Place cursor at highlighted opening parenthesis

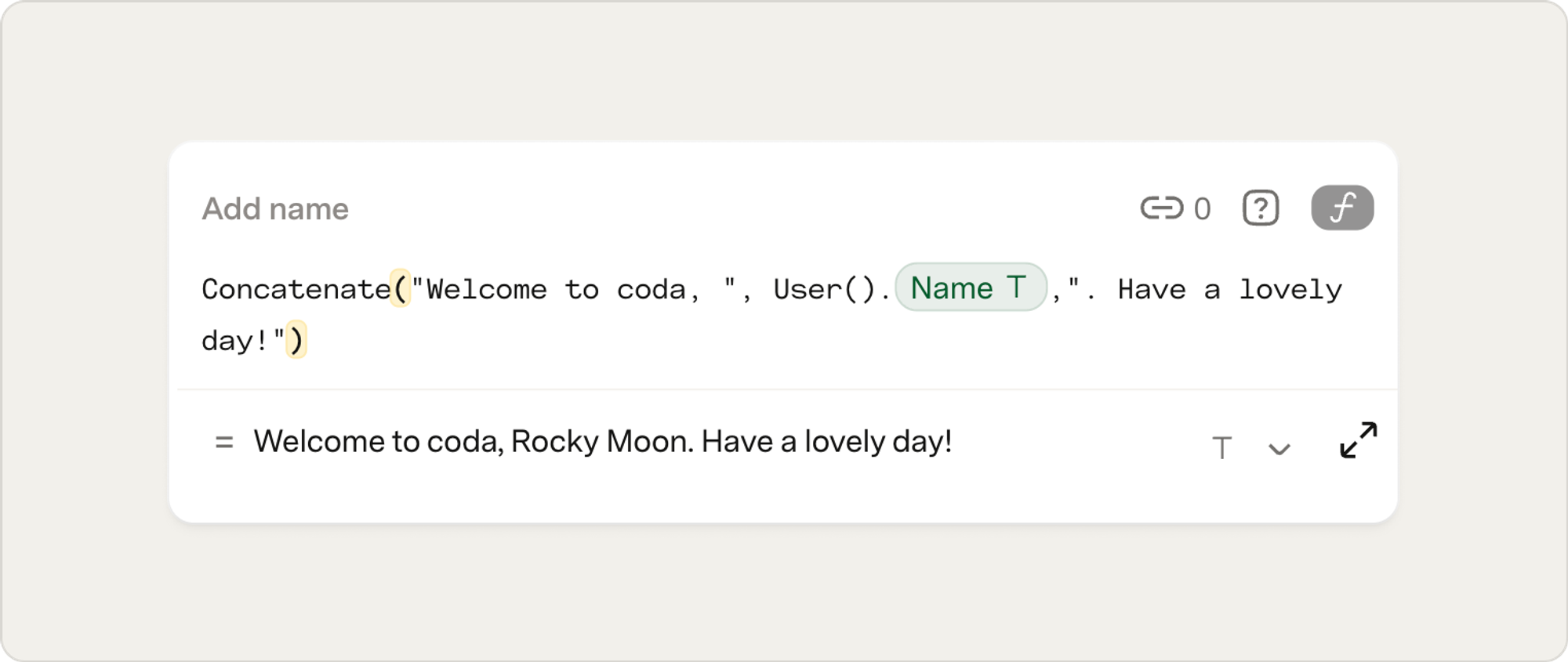coord(401,288)
